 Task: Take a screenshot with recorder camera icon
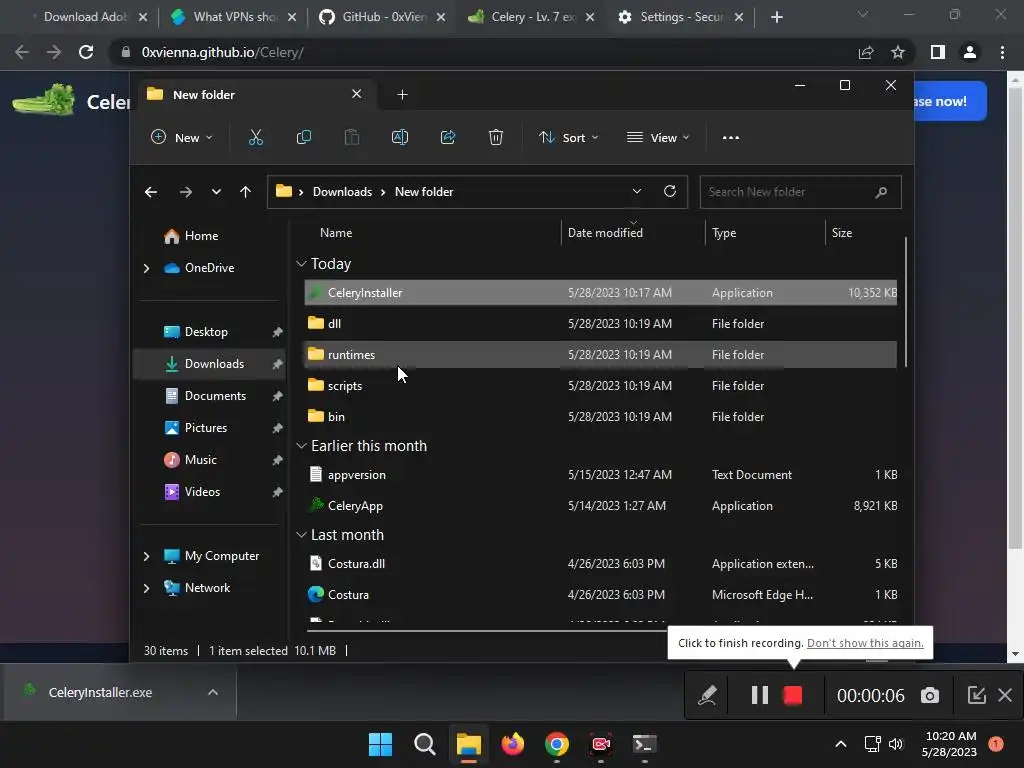(930, 696)
